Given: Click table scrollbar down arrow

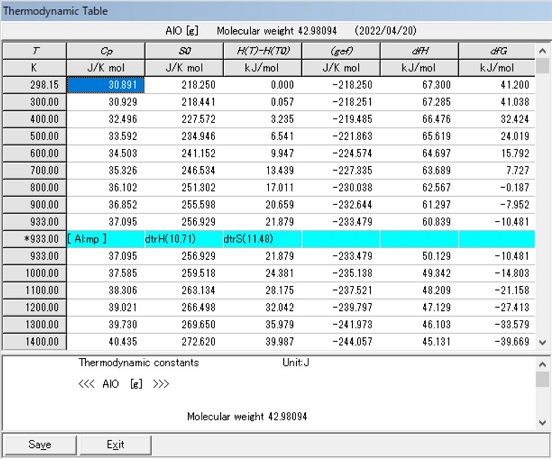Looking at the screenshot, I should 542,342.
